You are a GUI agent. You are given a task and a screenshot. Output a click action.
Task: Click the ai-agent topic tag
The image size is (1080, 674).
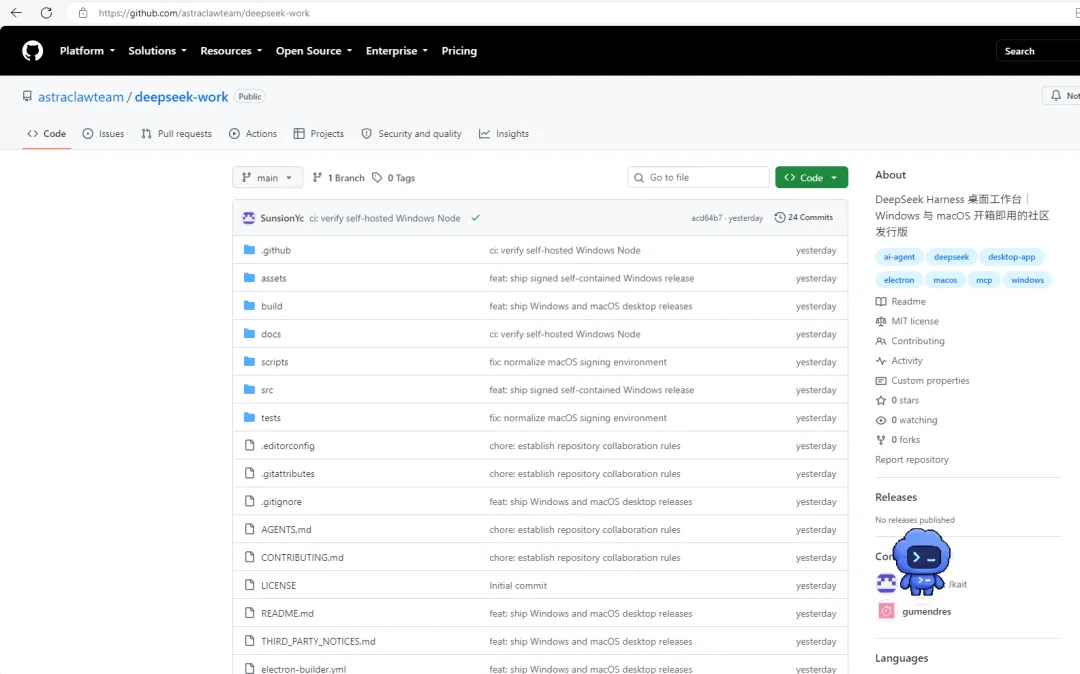pos(899,257)
